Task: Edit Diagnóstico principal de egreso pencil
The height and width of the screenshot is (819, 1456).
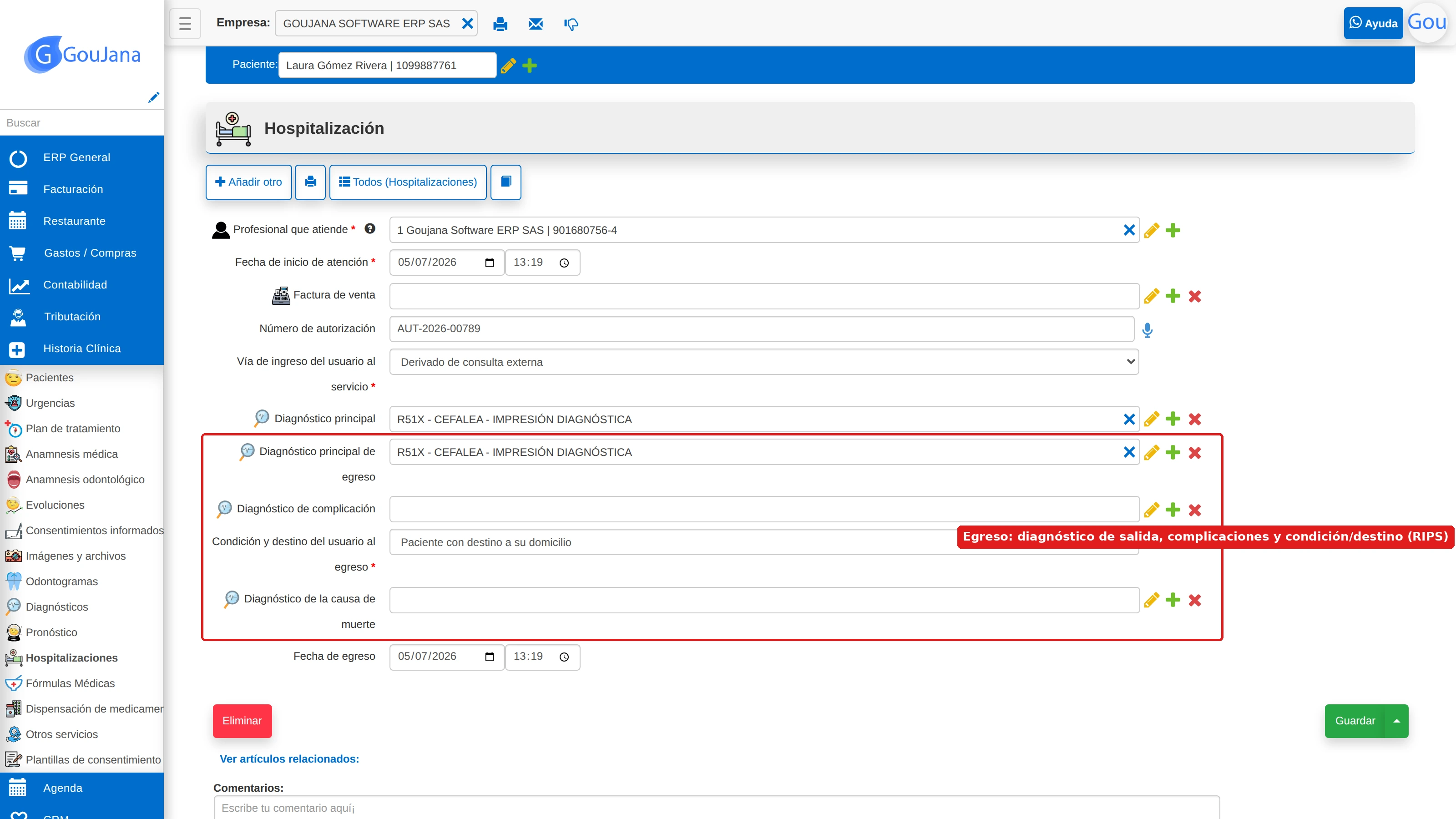Action: [x=1151, y=453]
